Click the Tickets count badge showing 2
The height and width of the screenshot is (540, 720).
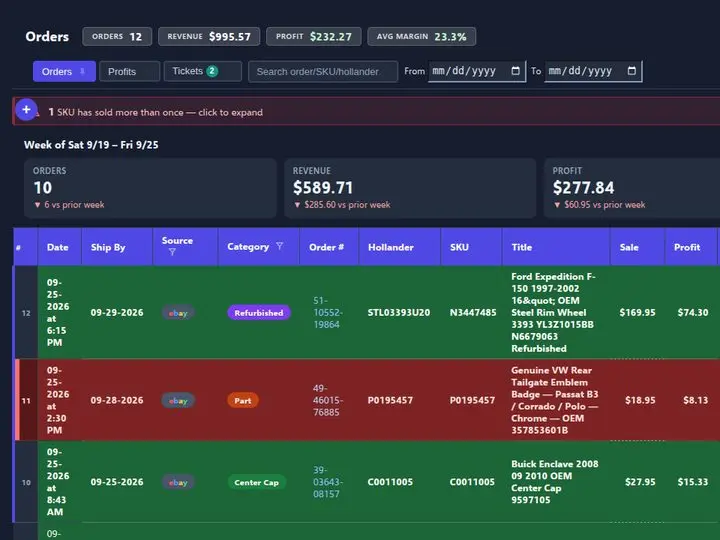tap(212, 71)
